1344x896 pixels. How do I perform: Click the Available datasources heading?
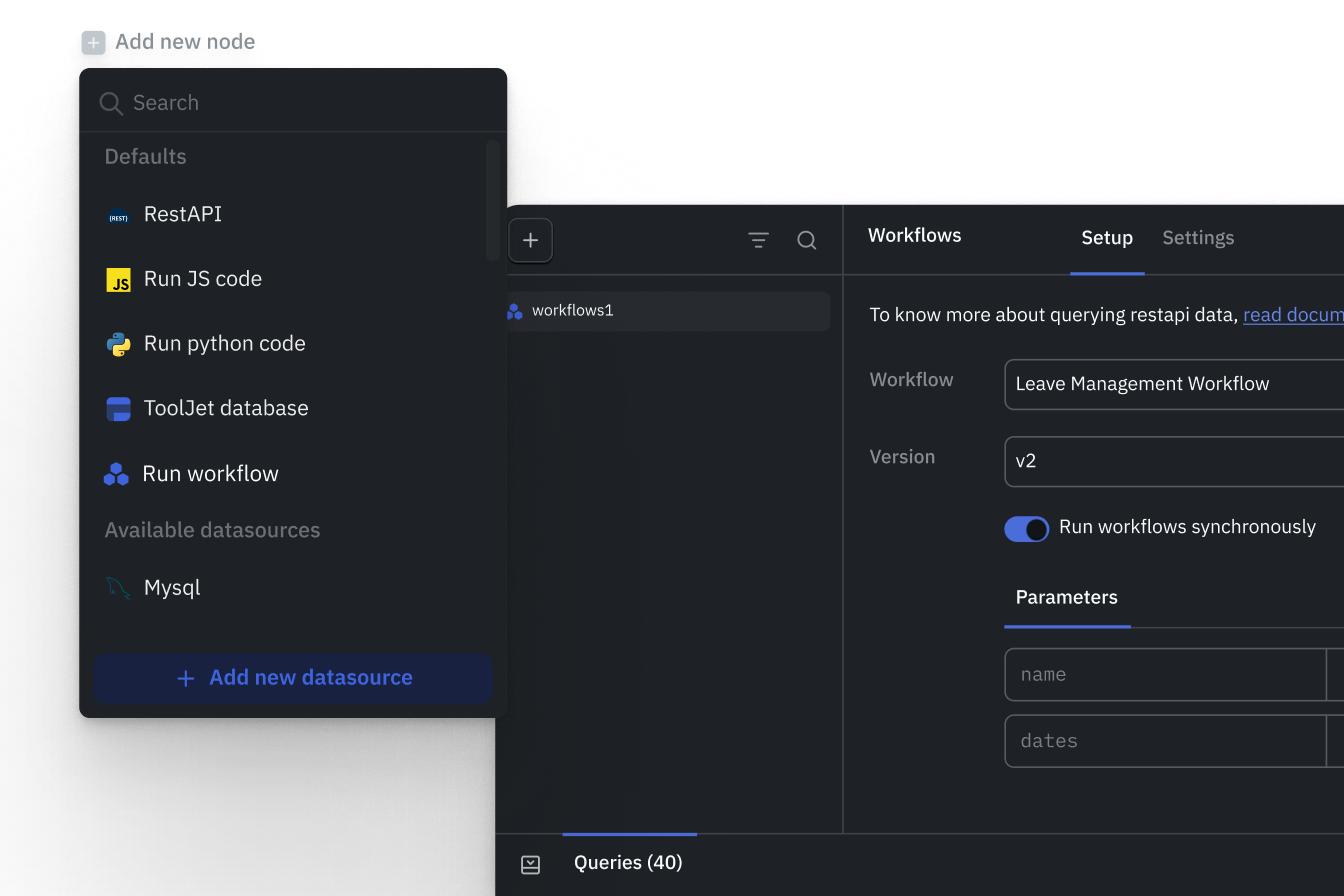pos(213,530)
